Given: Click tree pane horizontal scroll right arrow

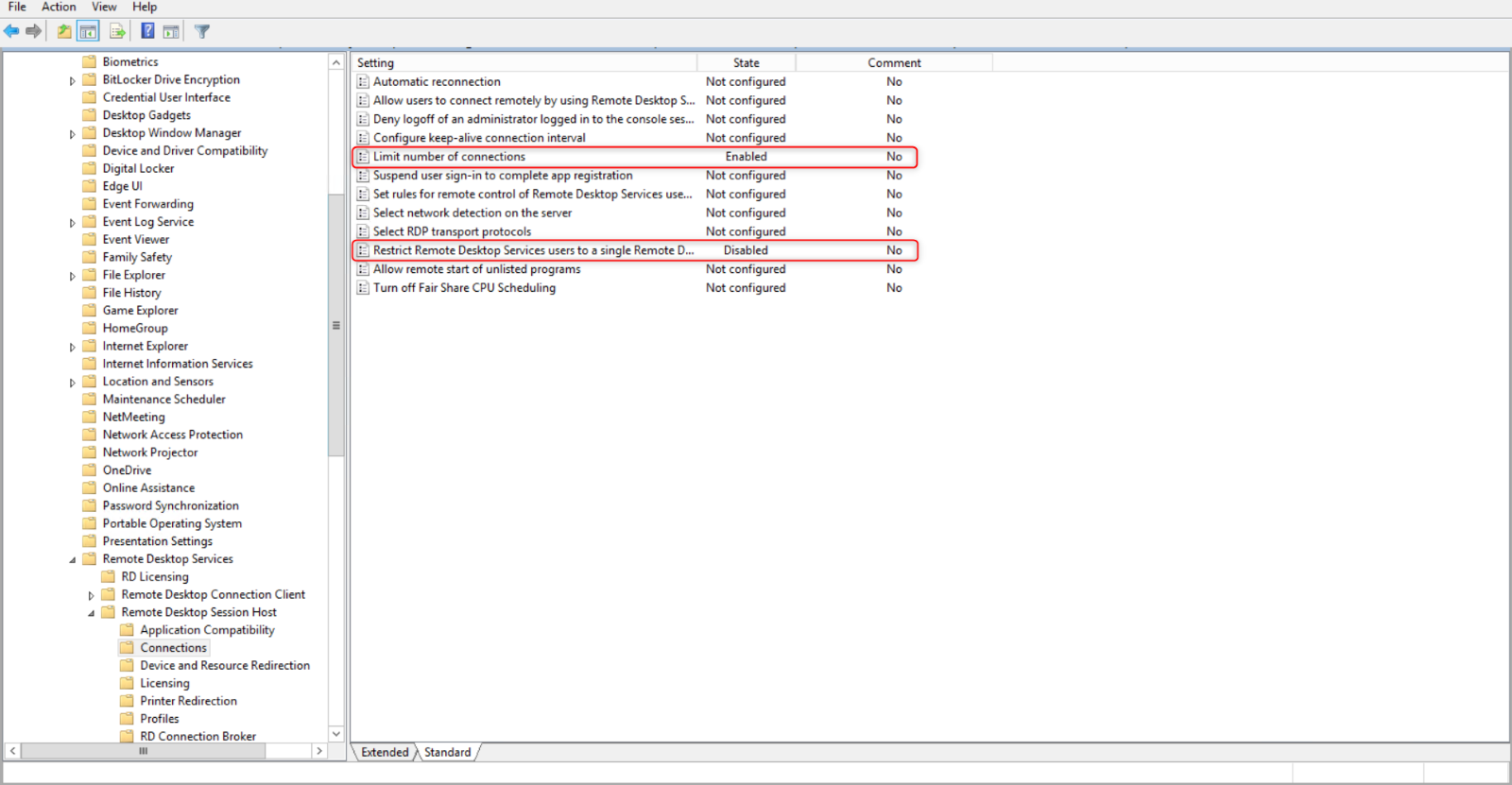Looking at the screenshot, I should (x=319, y=751).
